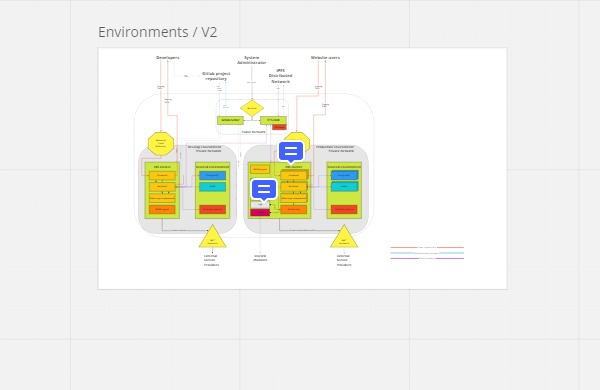Select the yellow octagon above development environment
600x390 pixels.
click(x=161, y=144)
